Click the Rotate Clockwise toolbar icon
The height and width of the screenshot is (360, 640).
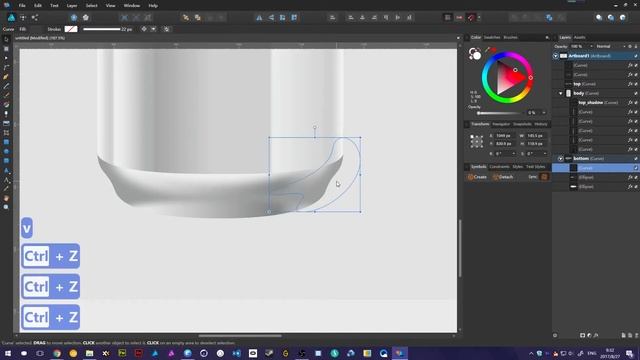point(294,18)
